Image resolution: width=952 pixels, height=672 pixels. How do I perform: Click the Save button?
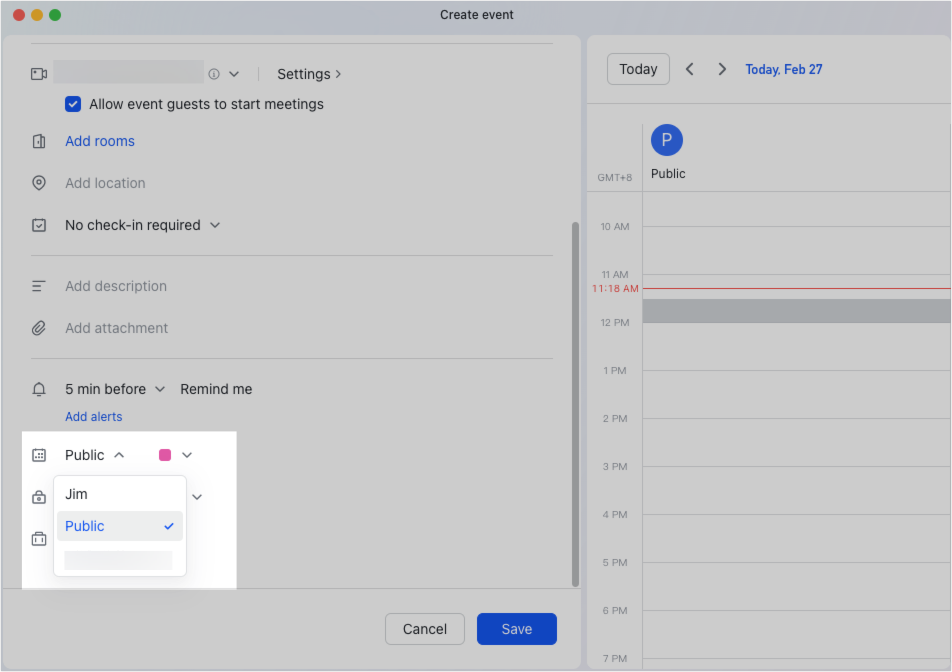pyautogui.click(x=516, y=629)
